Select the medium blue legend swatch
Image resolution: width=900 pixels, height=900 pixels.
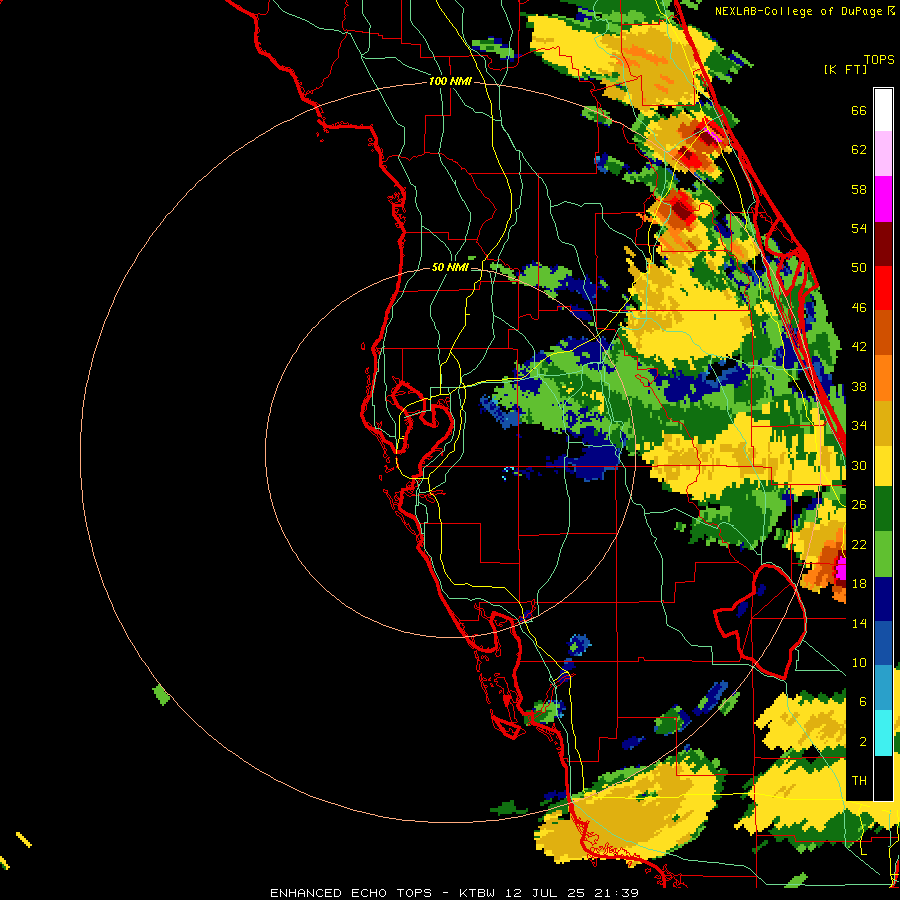coord(883,643)
